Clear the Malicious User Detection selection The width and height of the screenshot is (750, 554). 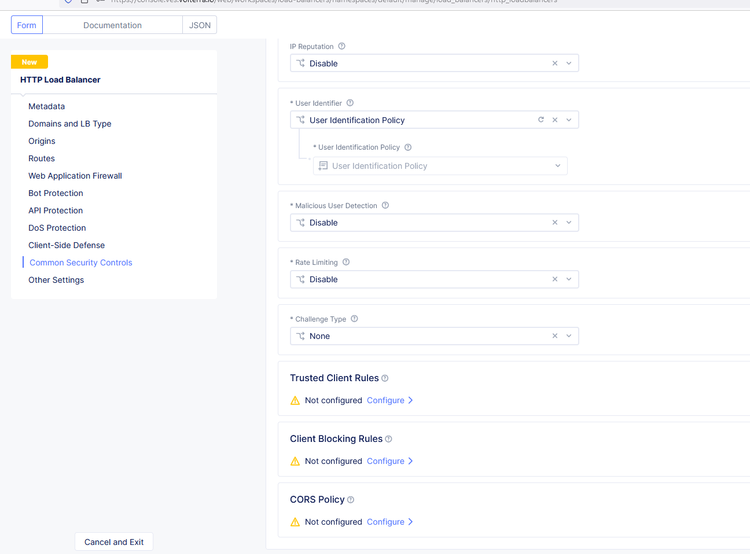coord(555,223)
